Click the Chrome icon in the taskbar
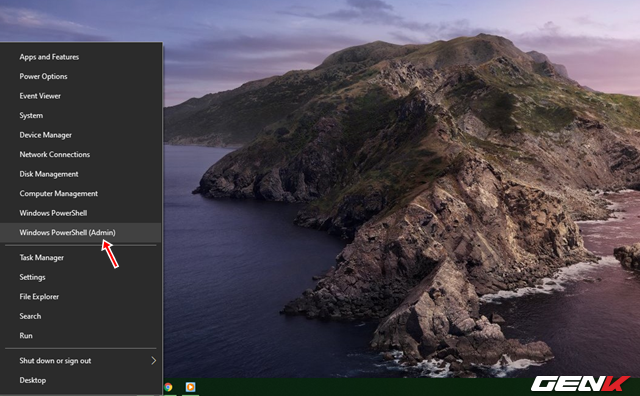Viewport: 640px width, 396px height. 168,387
